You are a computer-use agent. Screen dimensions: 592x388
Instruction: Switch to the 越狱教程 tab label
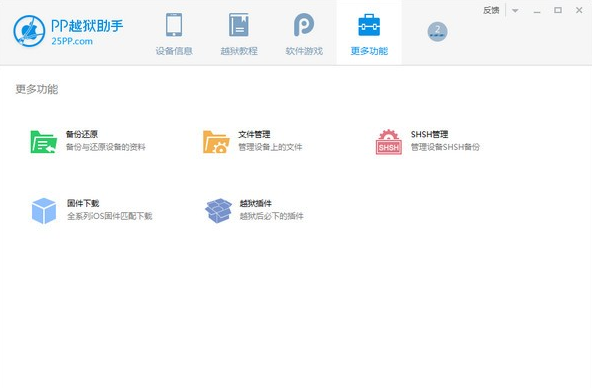(239, 51)
